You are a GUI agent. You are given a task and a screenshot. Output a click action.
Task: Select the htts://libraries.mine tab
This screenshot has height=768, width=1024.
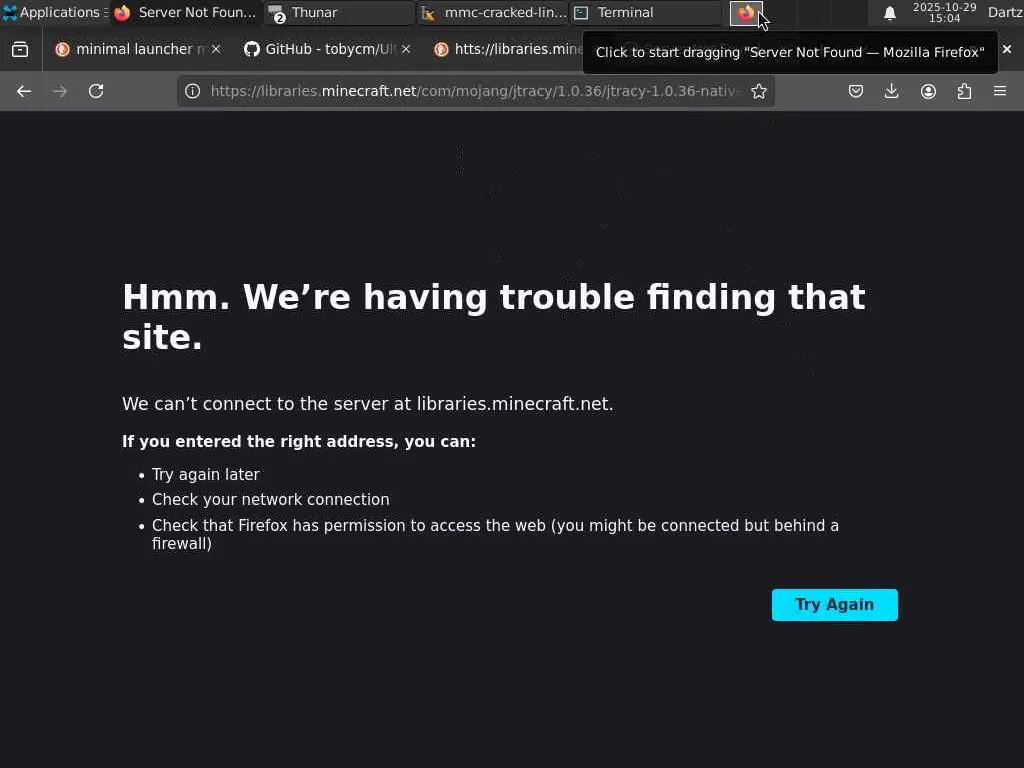pos(509,49)
